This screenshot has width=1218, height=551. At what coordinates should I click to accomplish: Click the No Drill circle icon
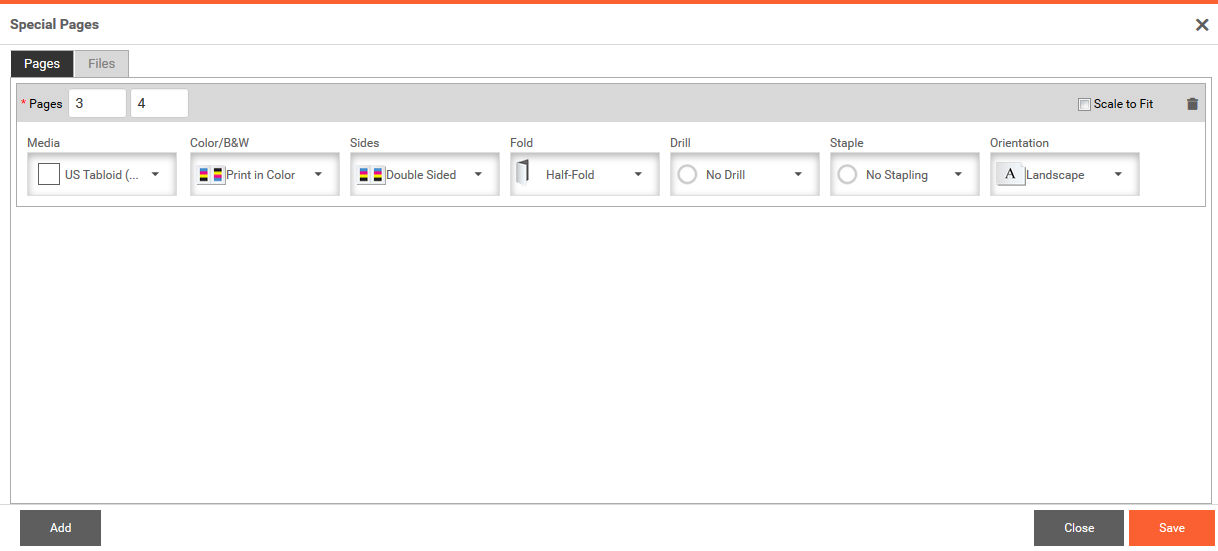point(687,174)
